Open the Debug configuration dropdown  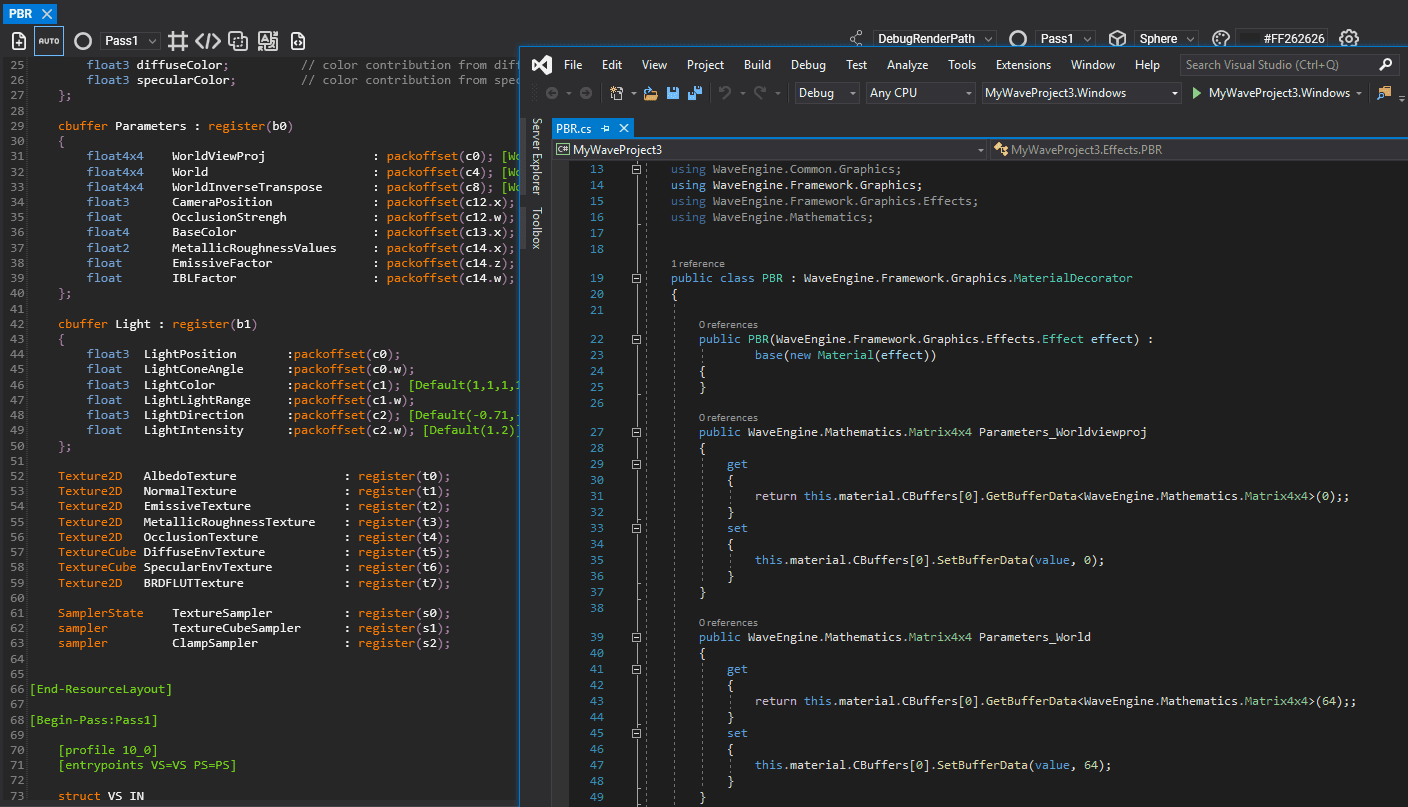[x=827, y=93]
